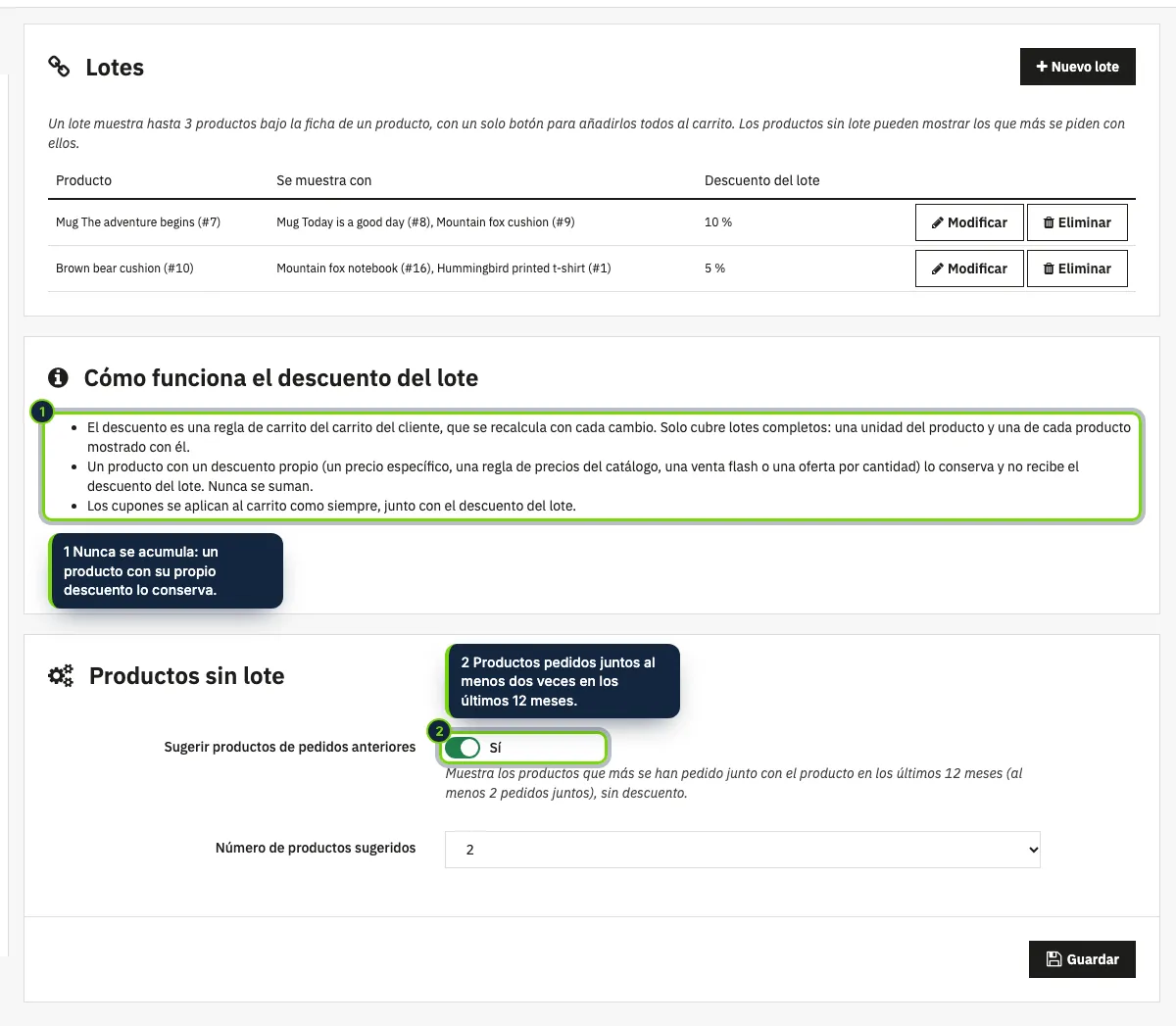This screenshot has height=1026, width=1176.
Task: Click the Número de productos sugeridos label
Action: tap(316, 848)
